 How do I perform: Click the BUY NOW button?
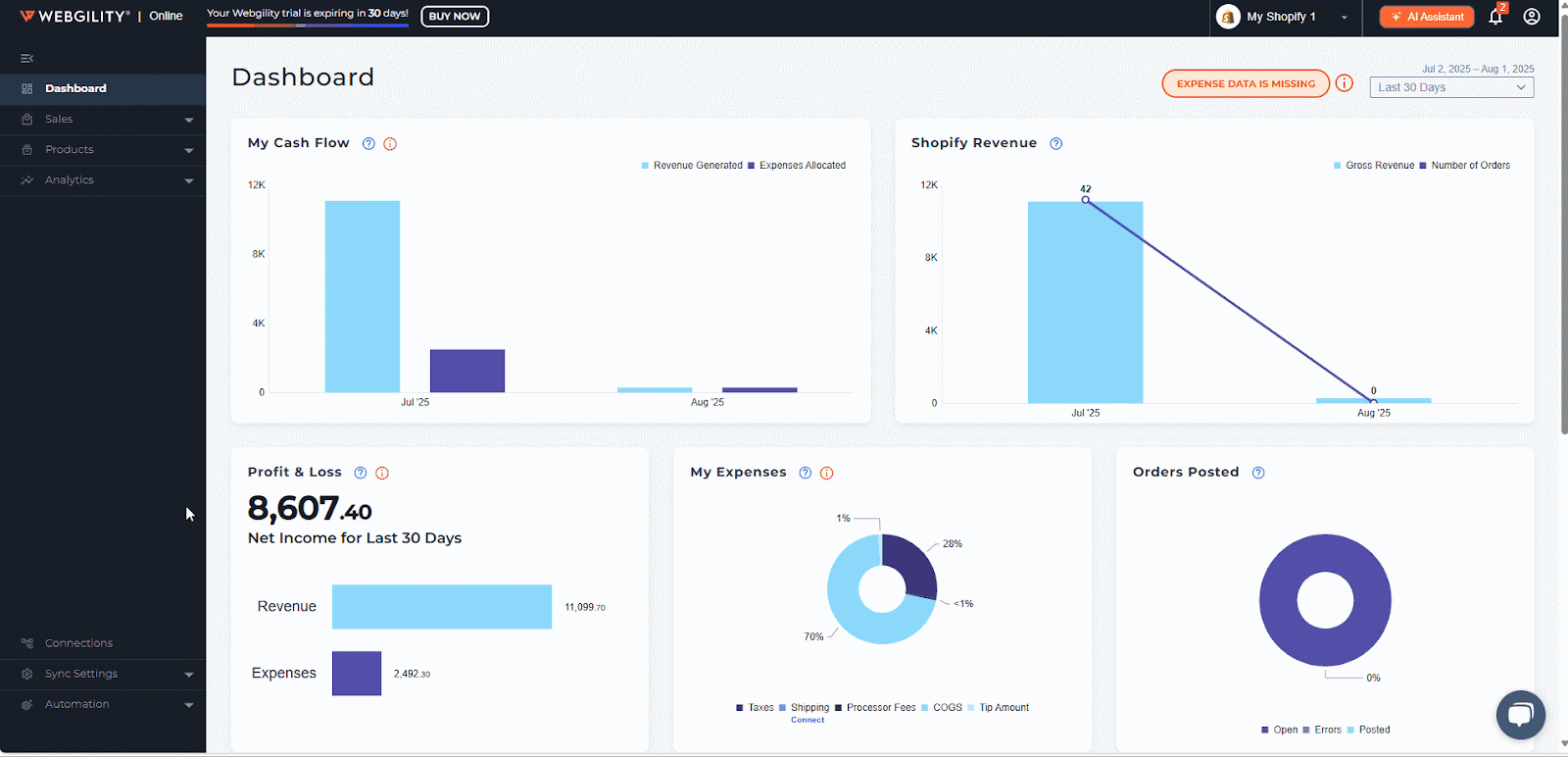click(454, 17)
